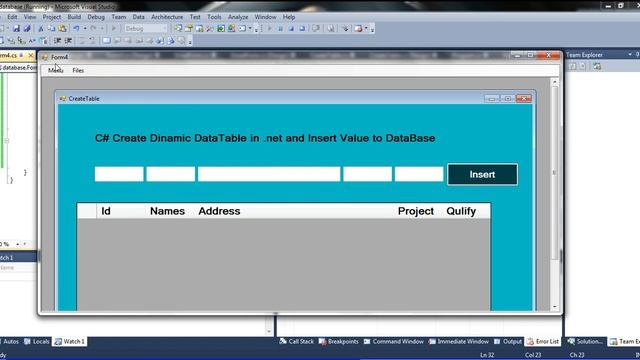This screenshot has width=640, height=360.
Task: Click the Paste clipboard icon
Action: pyautogui.click(x=62, y=29)
